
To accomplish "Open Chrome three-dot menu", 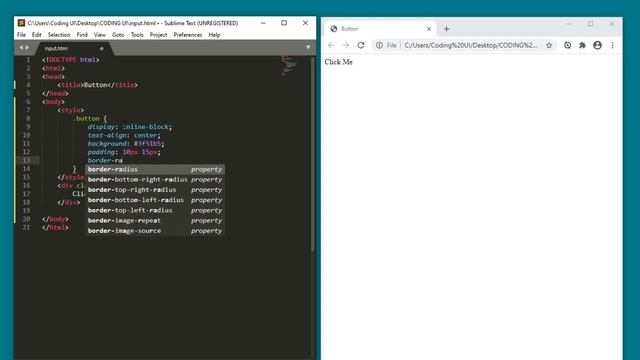I will click(x=612, y=45).
